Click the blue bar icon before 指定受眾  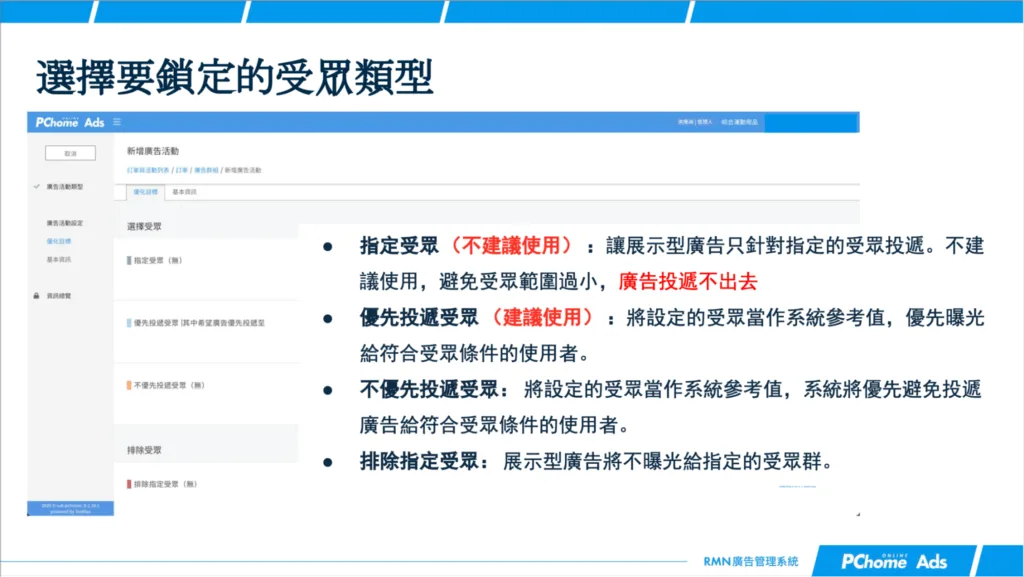128,260
